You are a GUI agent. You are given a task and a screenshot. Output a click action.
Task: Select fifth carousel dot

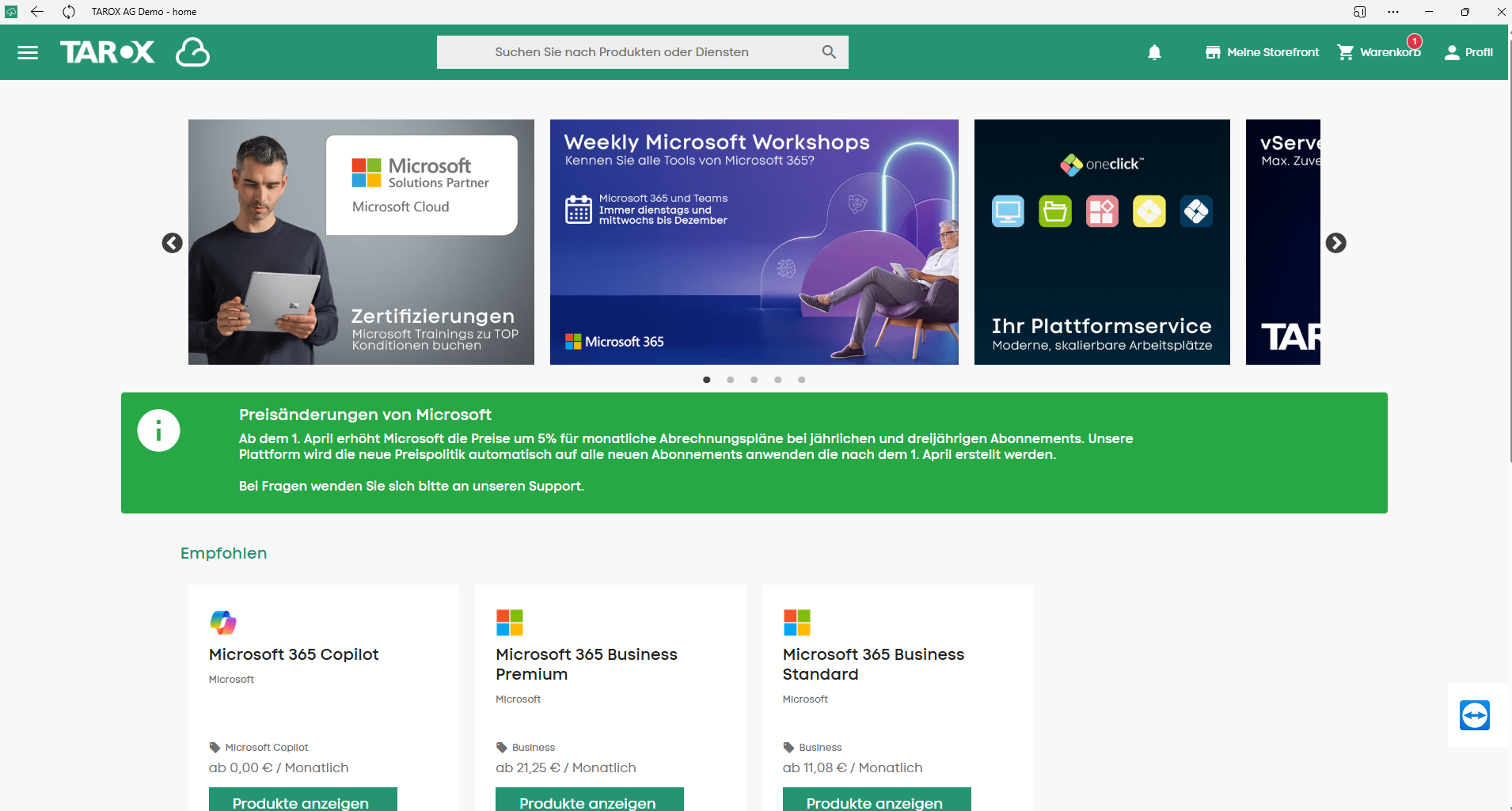coord(802,380)
